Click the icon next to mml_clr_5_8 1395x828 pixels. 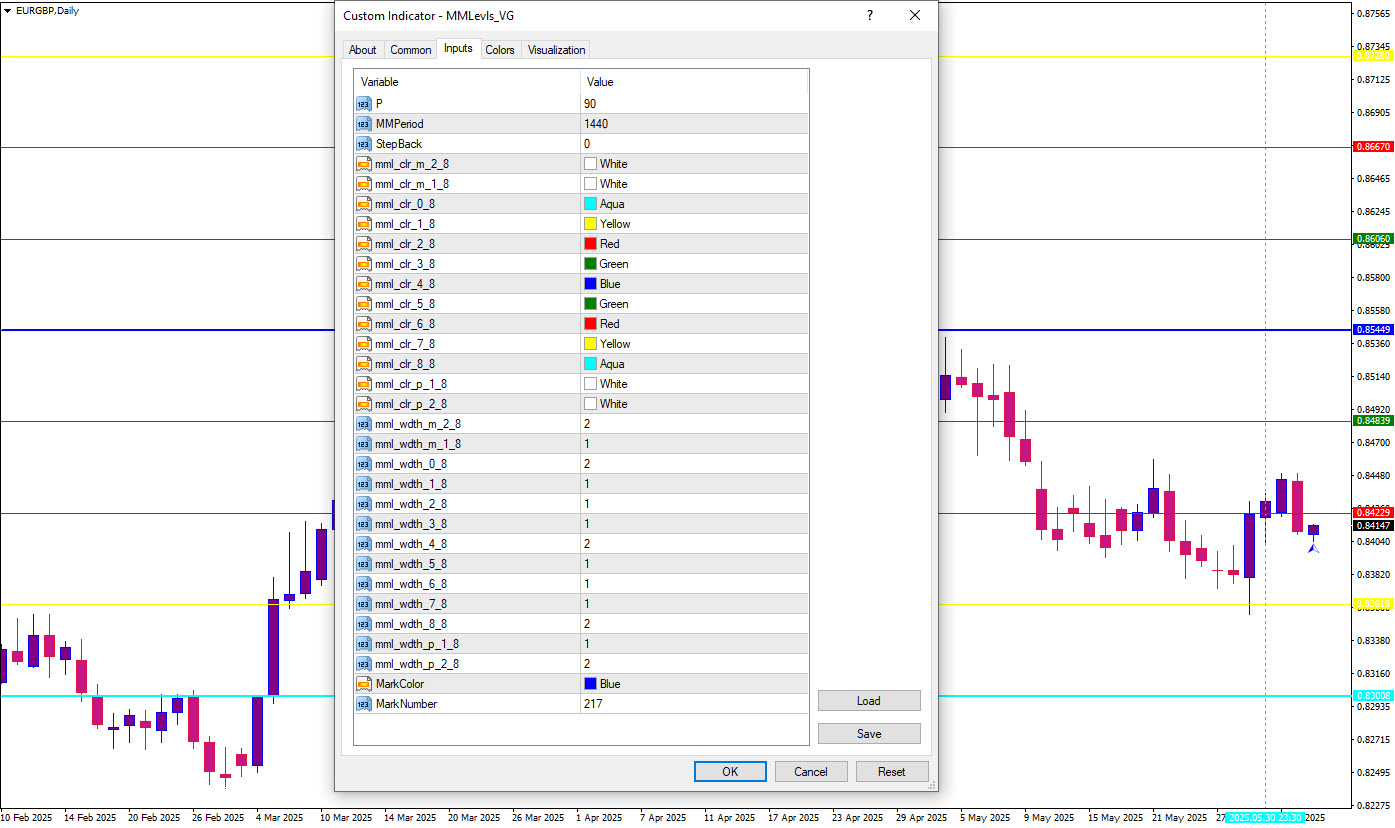[x=364, y=304]
